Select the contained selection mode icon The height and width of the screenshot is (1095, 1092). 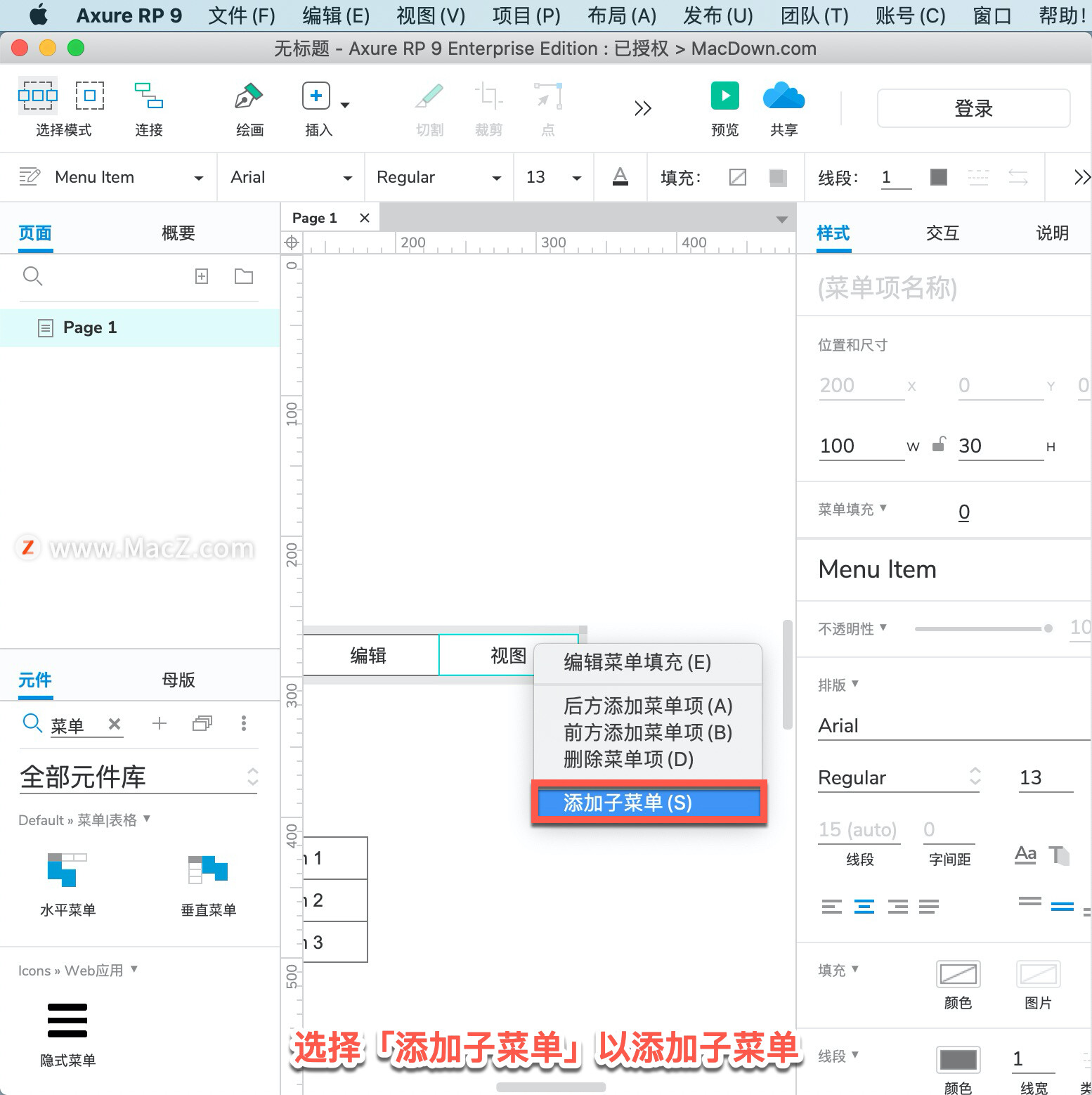tap(90, 96)
